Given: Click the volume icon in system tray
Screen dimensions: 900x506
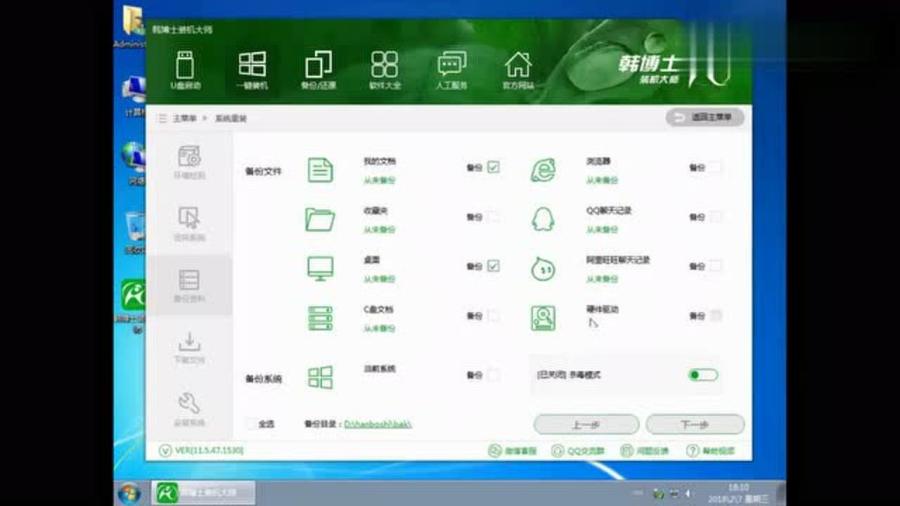Looking at the screenshot, I should tap(688, 493).
